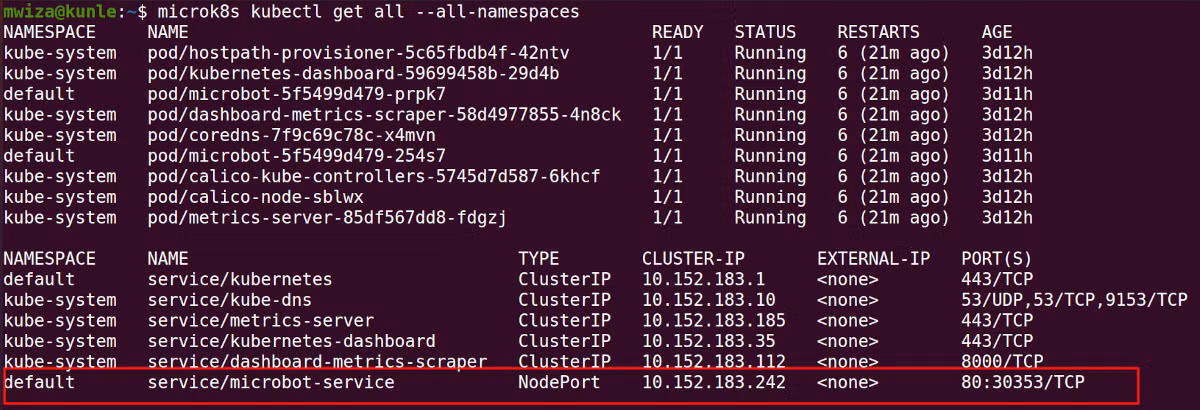Click the 'PORT(S)' column header

pyautogui.click(x=997, y=259)
